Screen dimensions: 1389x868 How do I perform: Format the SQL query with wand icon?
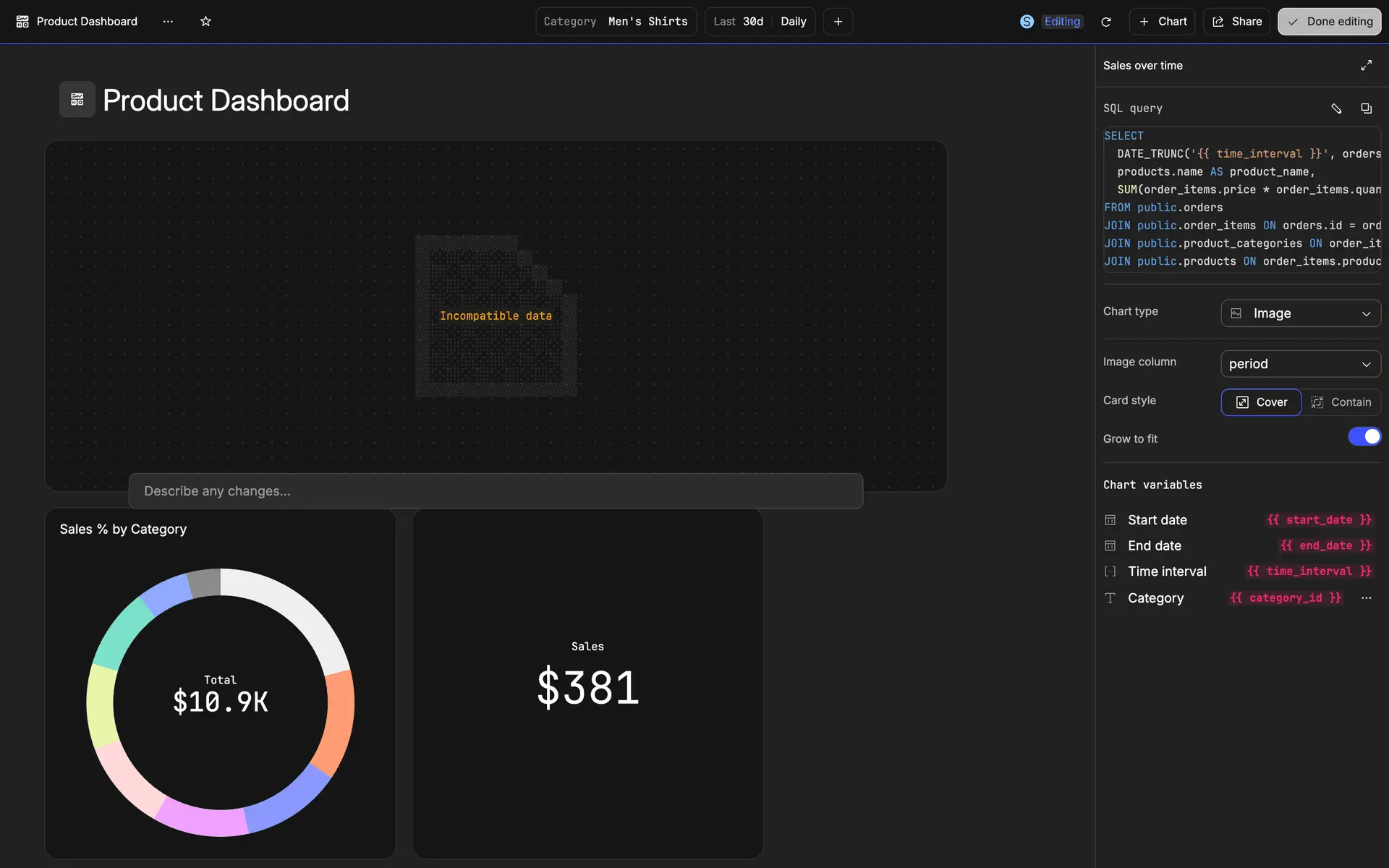point(1335,109)
